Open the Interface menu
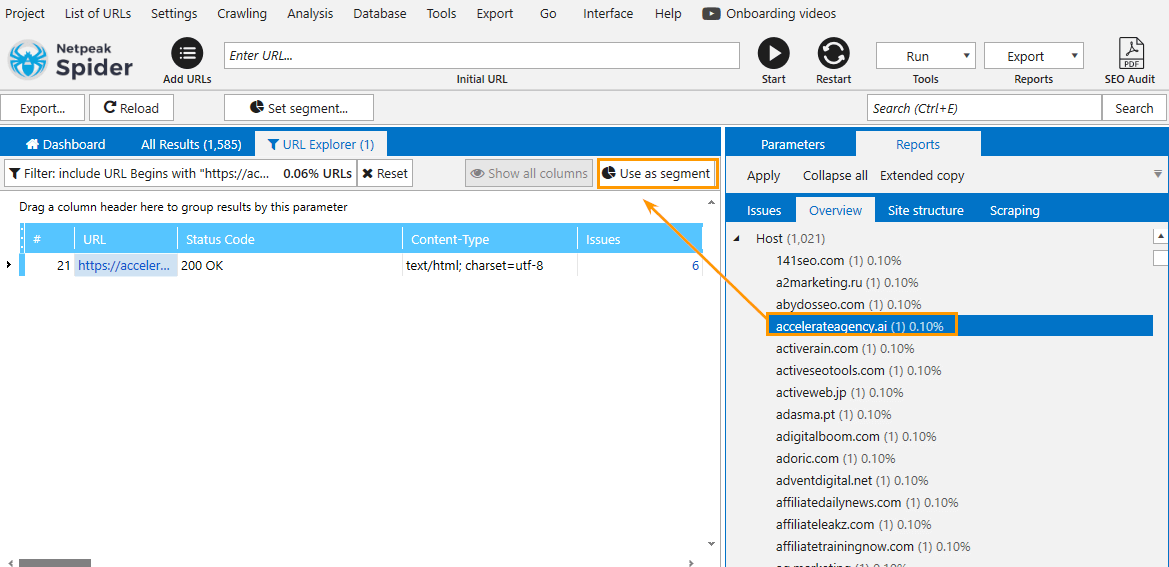 point(608,13)
